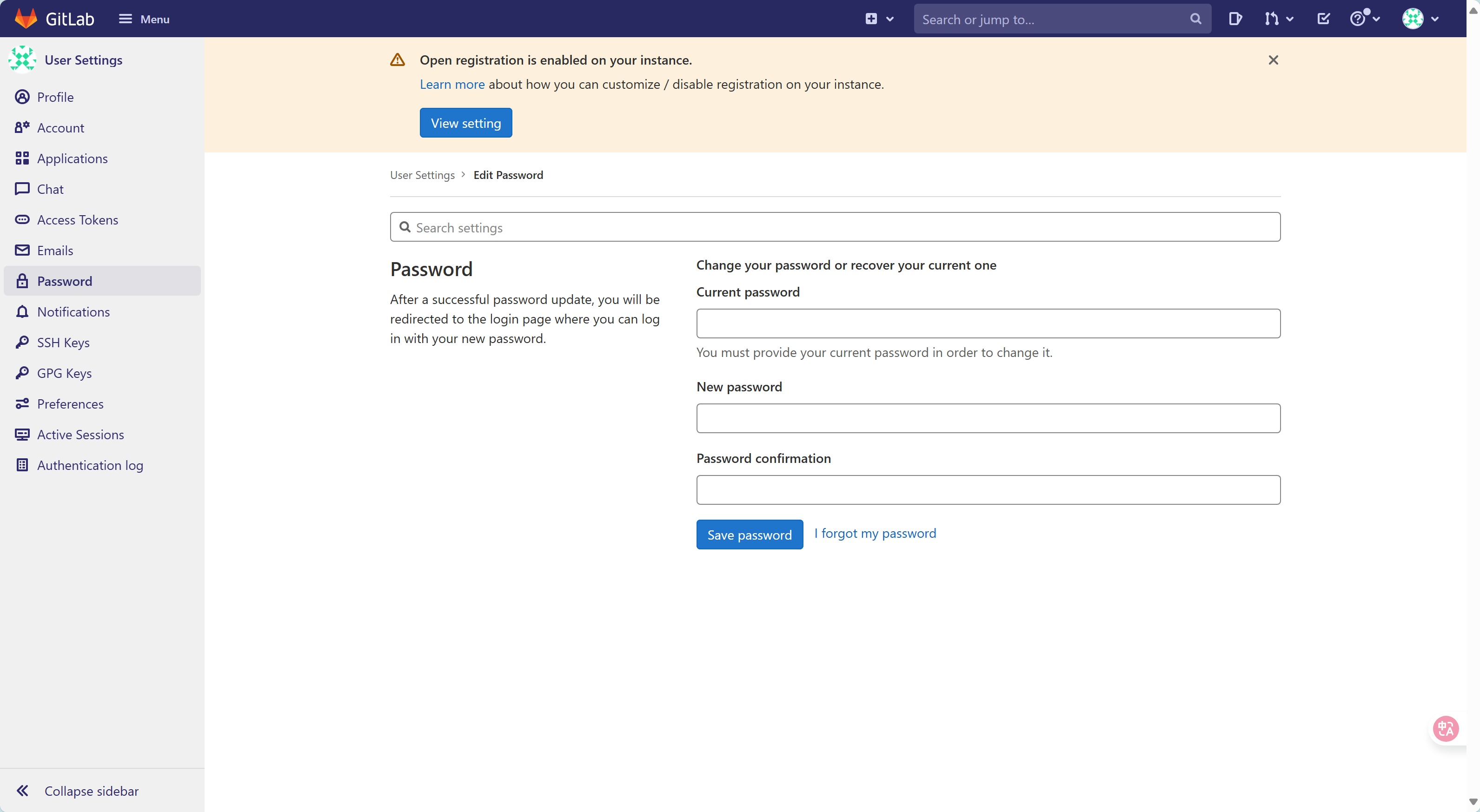Click User Settings breadcrumb

(422, 175)
